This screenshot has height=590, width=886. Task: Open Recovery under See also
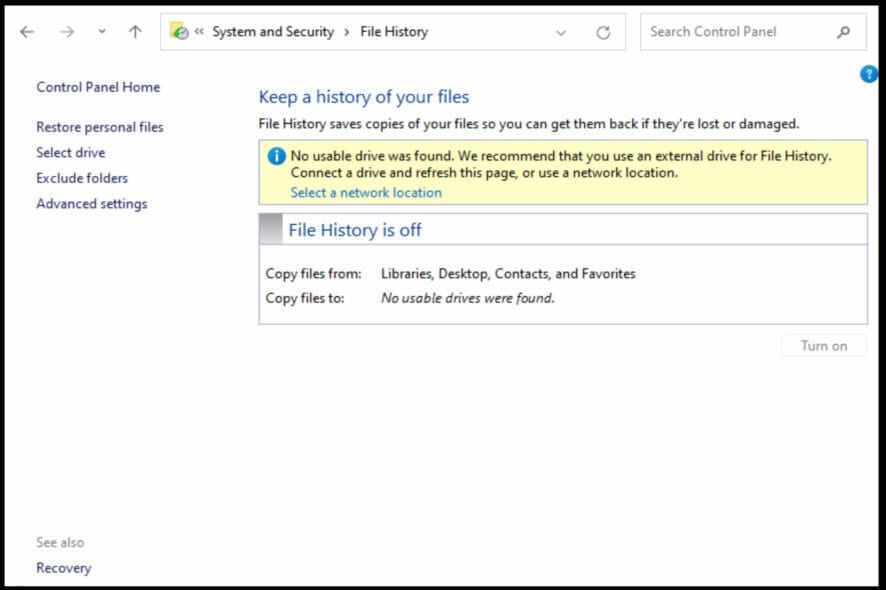[x=63, y=567]
